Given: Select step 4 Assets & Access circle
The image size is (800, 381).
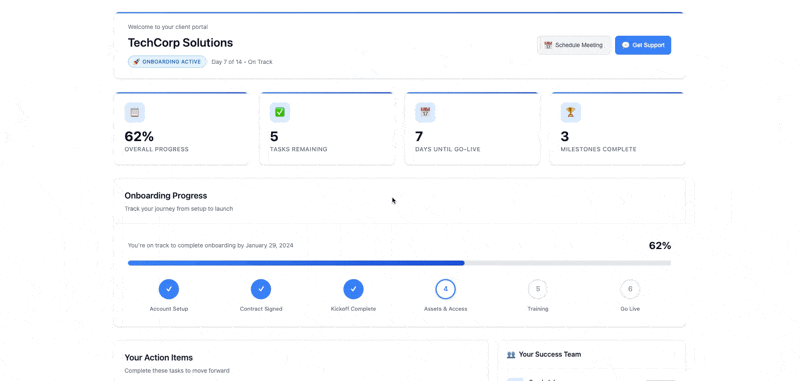Looking at the screenshot, I should click(445, 289).
